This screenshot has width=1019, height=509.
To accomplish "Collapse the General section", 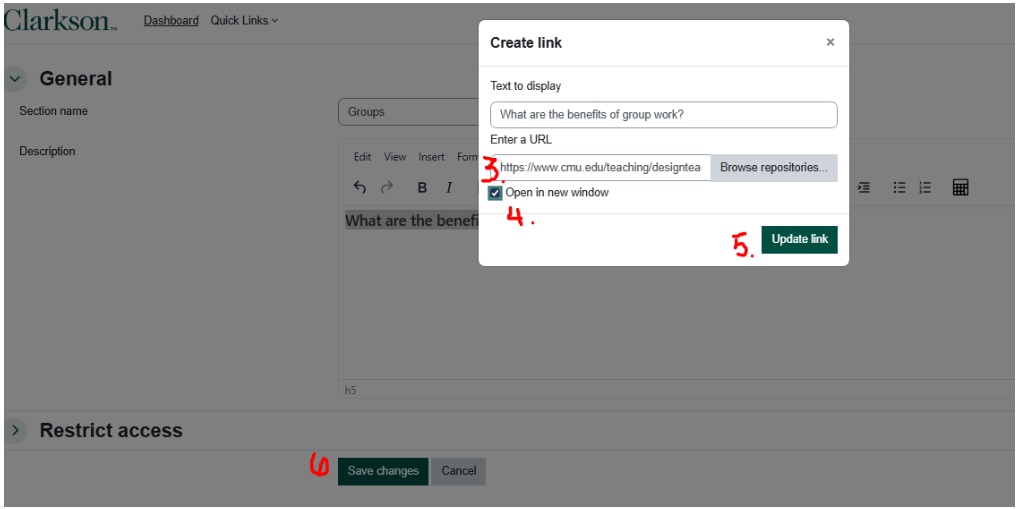I will 15,79.
